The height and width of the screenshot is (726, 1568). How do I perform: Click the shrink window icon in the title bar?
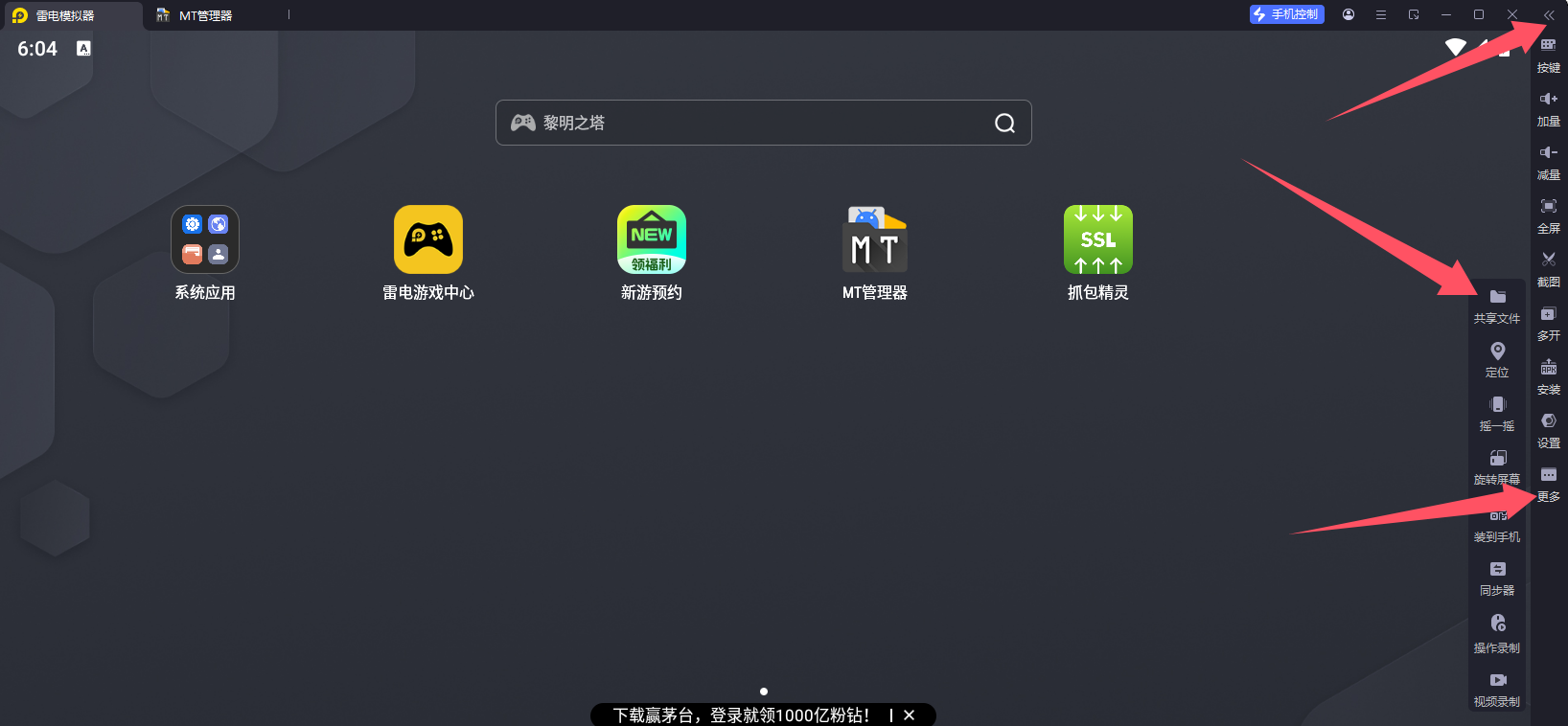1414,14
